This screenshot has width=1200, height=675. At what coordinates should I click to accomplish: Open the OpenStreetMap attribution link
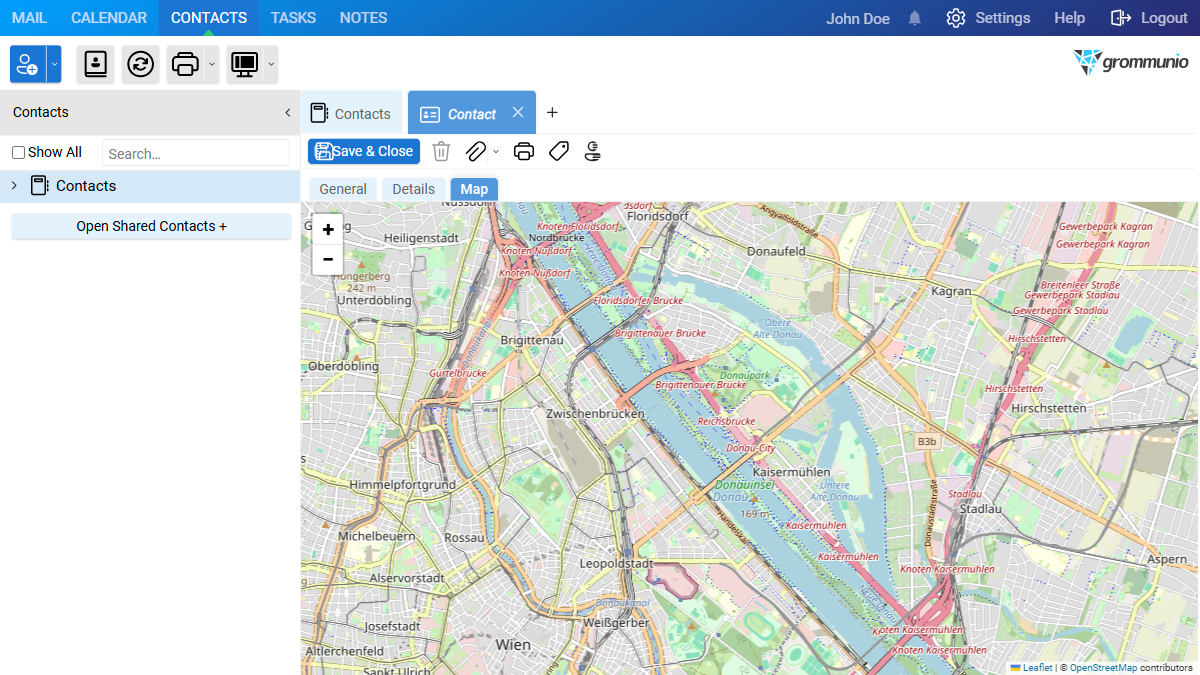pyautogui.click(x=1103, y=668)
